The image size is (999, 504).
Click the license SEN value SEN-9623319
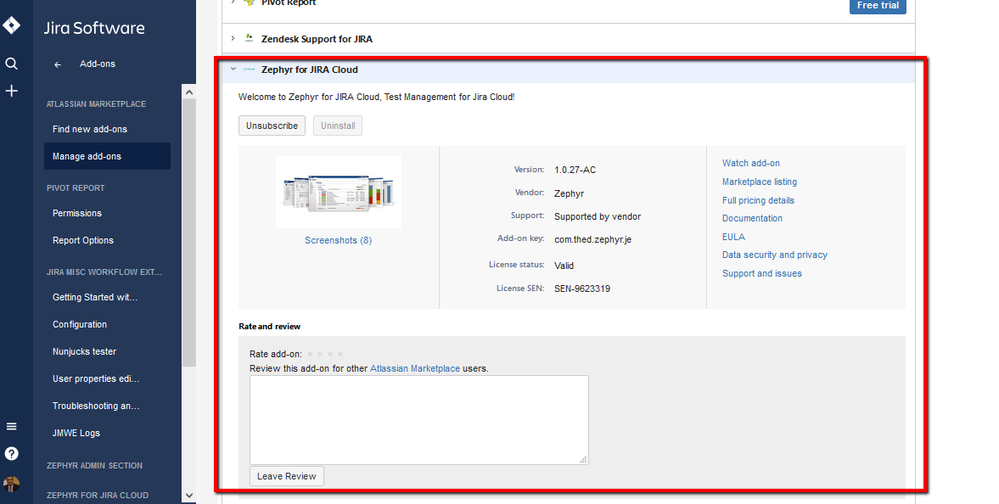tap(582, 289)
